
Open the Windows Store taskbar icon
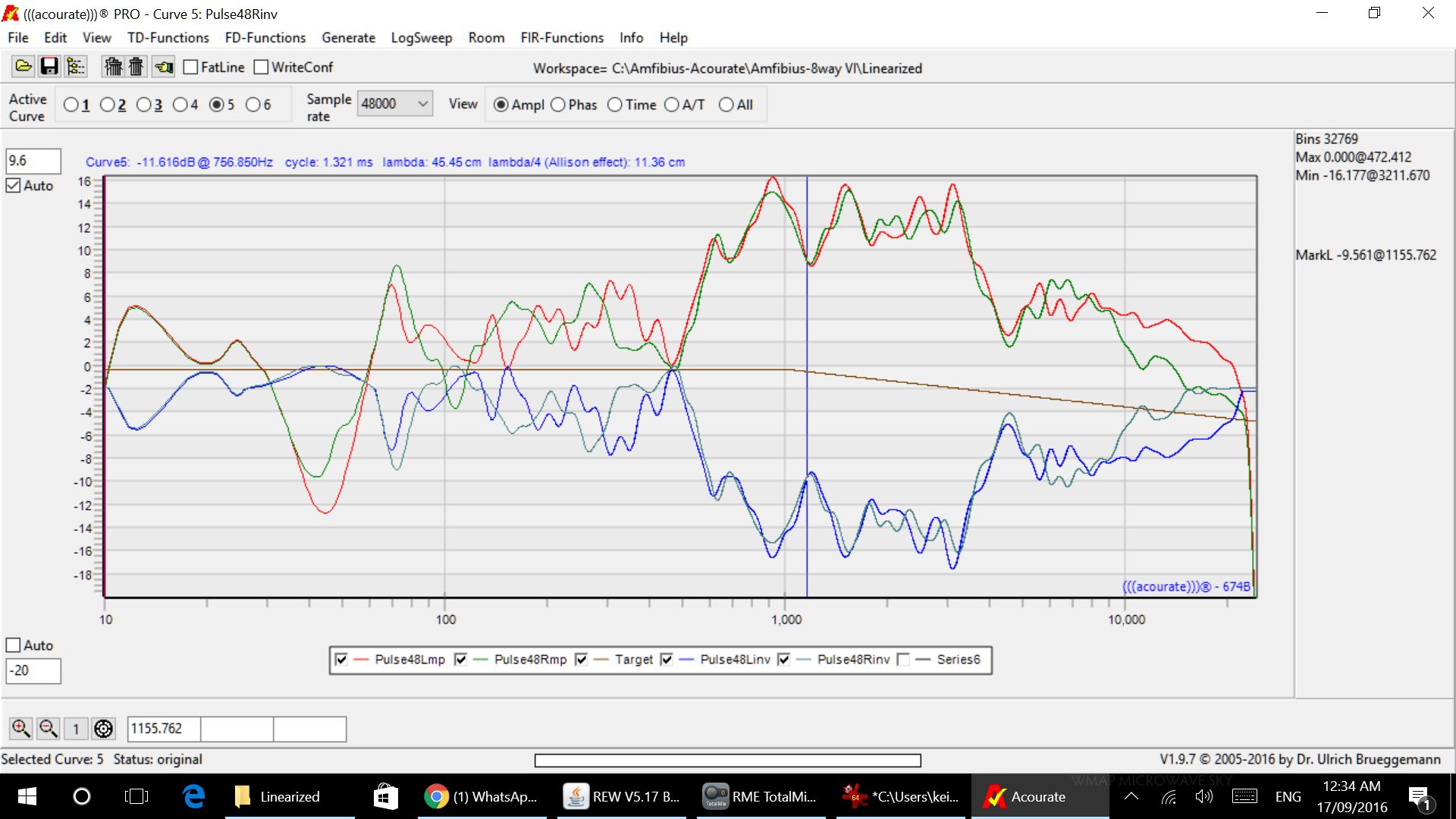pyautogui.click(x=385, y=796)
